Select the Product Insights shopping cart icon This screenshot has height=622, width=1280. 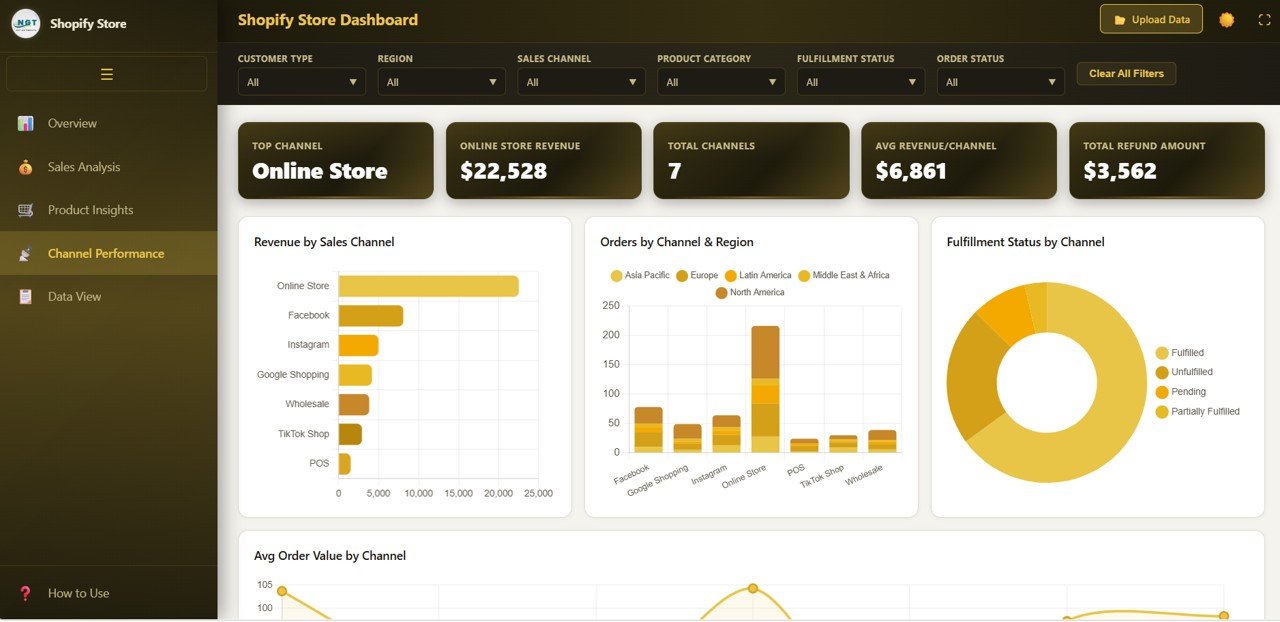point(25,210)
